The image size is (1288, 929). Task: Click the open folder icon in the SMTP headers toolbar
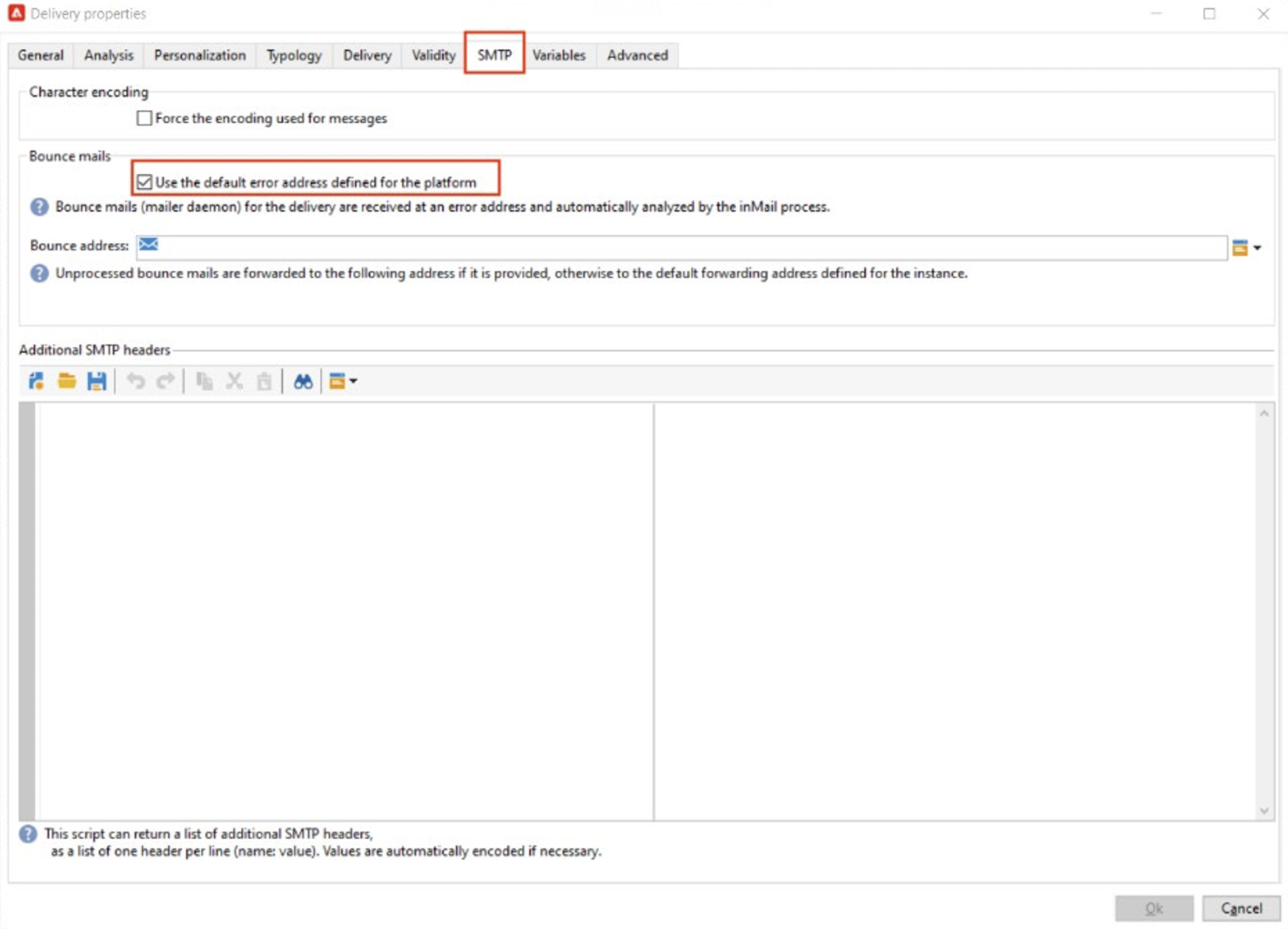tap(67, 381)
